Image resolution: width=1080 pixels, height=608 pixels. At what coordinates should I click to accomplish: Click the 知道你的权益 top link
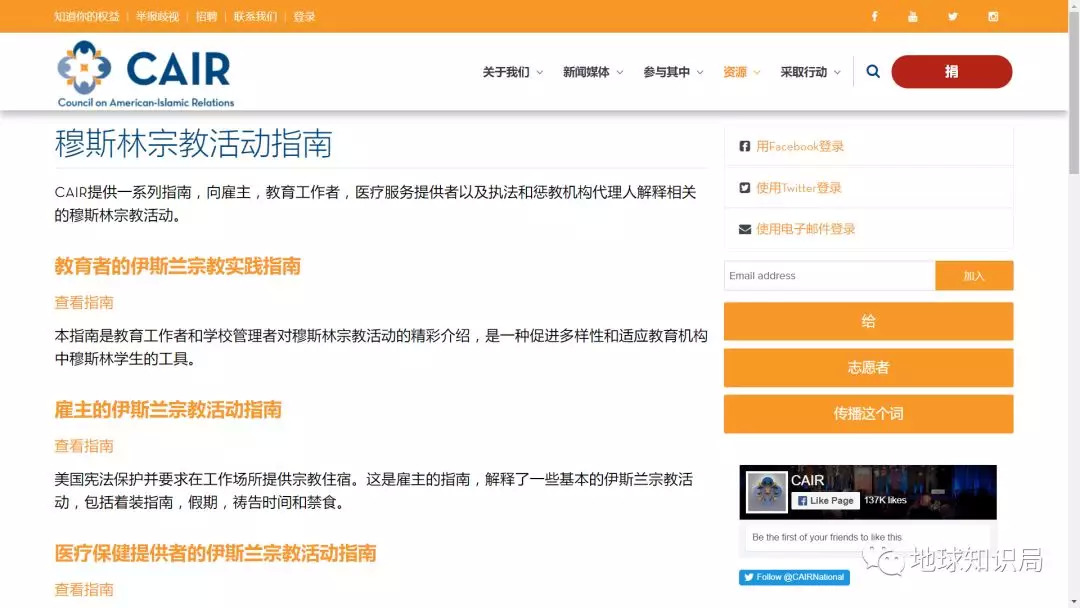point(87,17)
